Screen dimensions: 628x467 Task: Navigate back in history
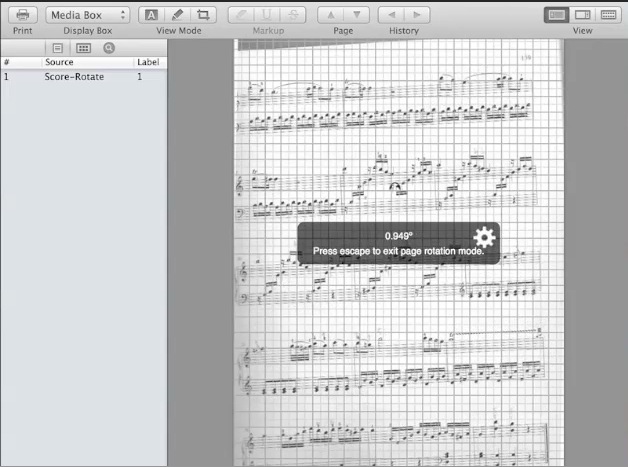point(391,15)
